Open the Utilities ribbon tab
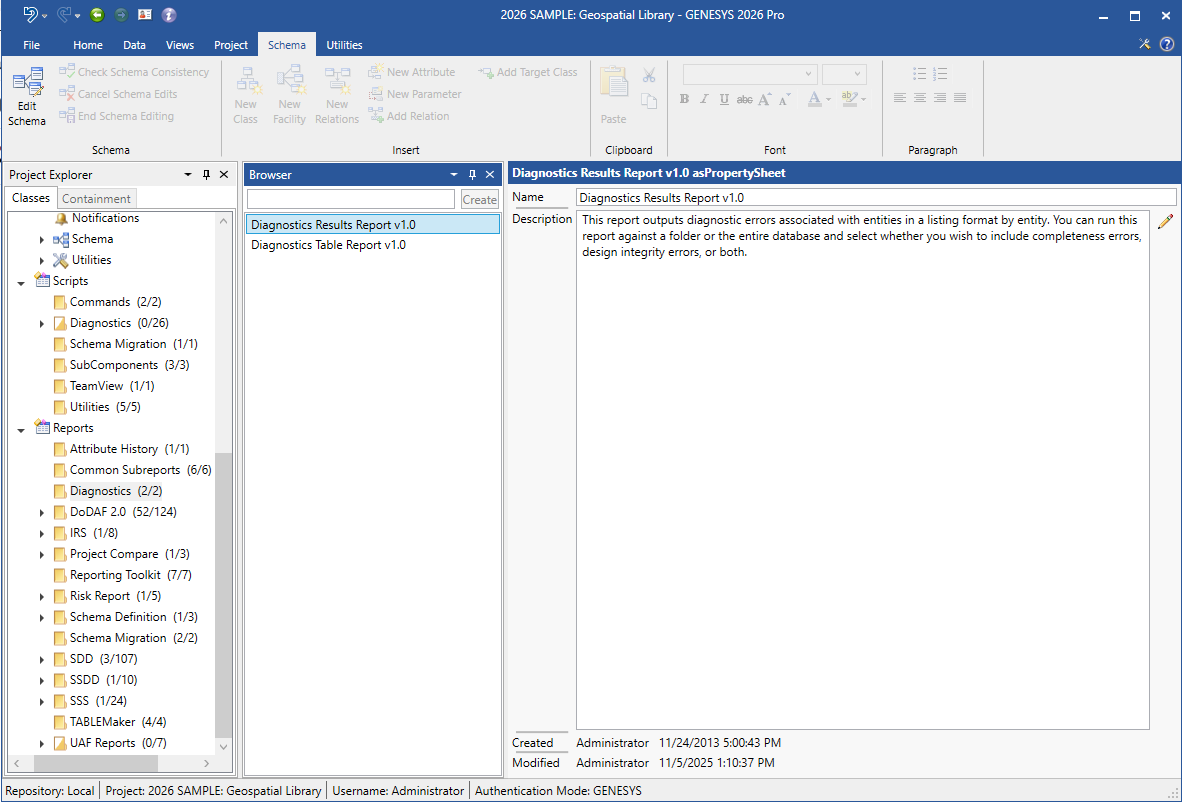 (x=344, y=45)
